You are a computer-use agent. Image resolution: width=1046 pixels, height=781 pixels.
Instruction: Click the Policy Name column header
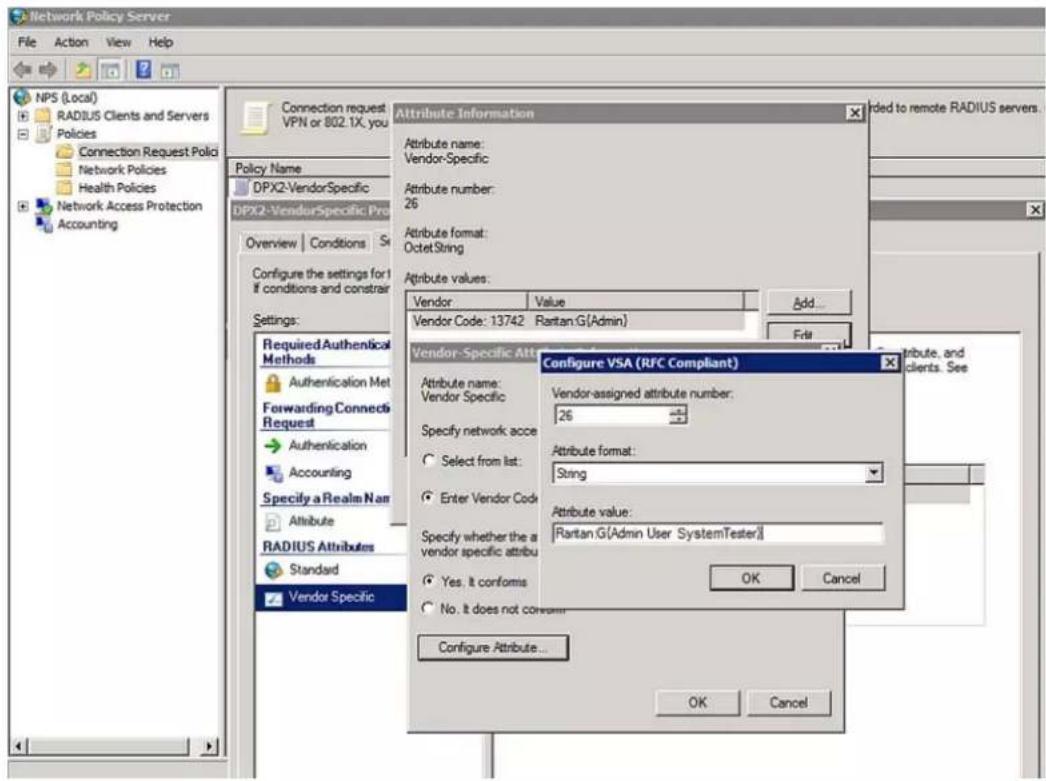311,168
